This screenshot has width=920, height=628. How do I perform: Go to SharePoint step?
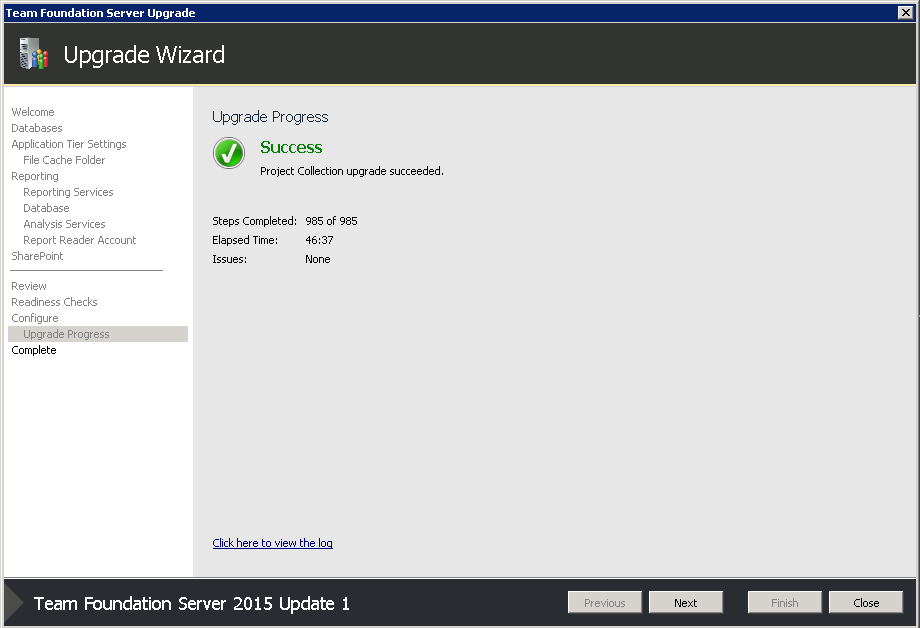(37, 256)
